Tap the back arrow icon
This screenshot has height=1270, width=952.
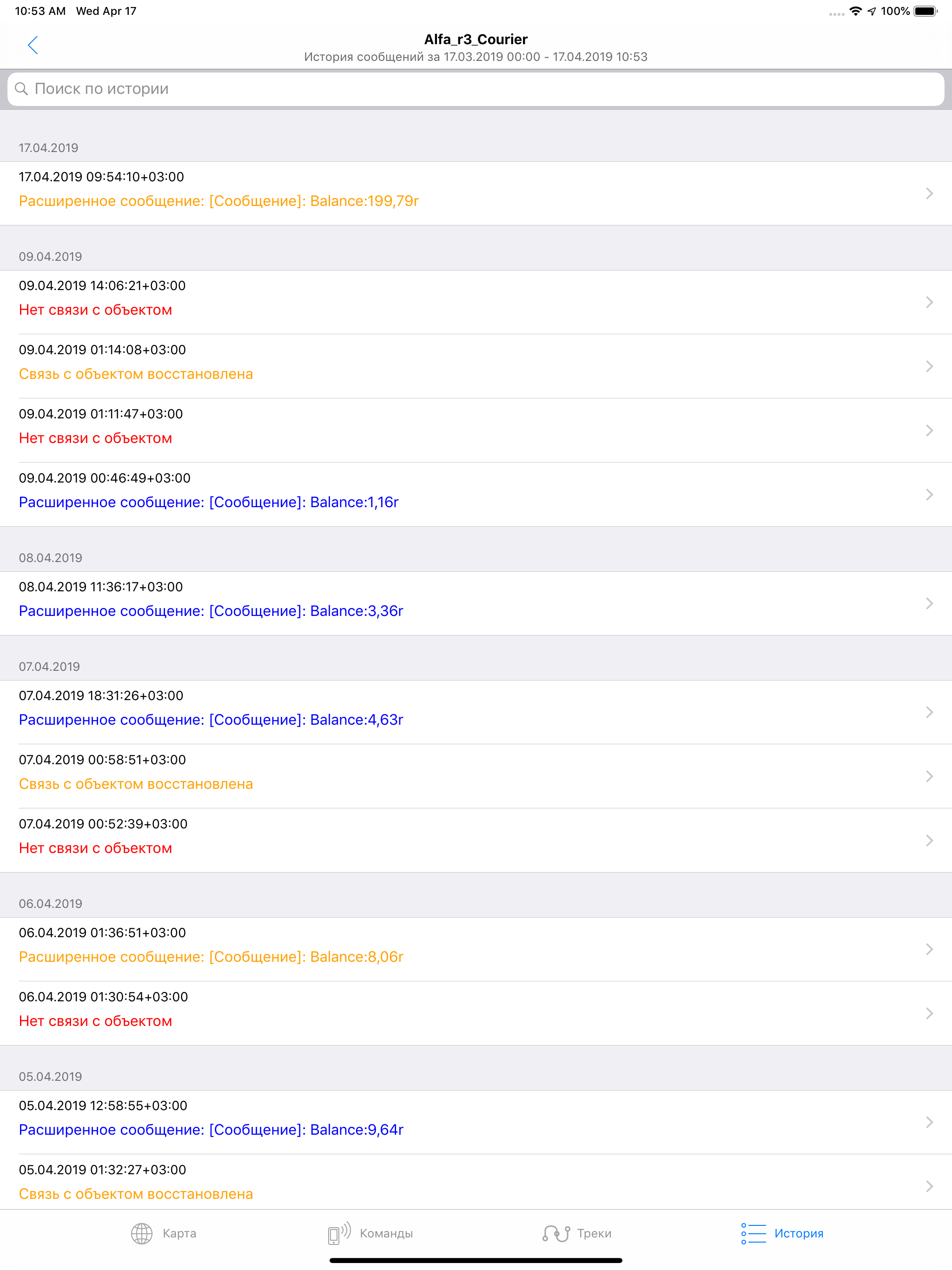(33, 45)
